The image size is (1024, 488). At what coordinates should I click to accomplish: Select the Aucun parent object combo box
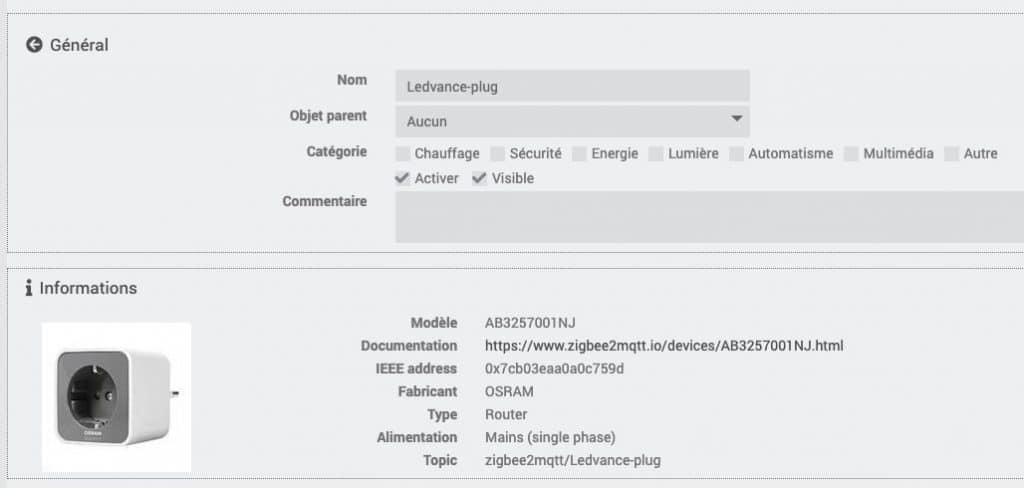pyautogui.click(x=572, y=122)
